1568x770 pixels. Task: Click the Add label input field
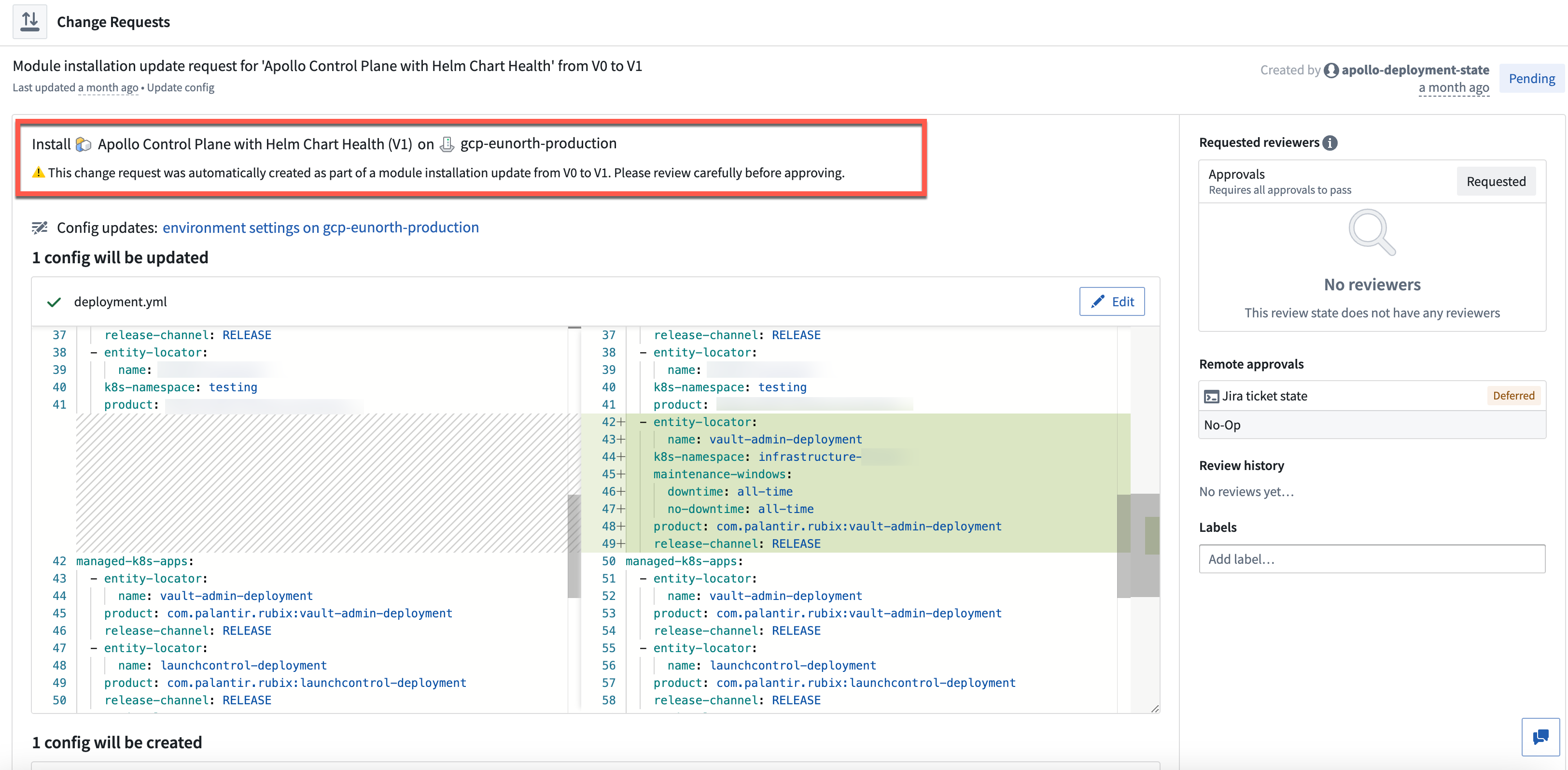[x=1372, y=559]
